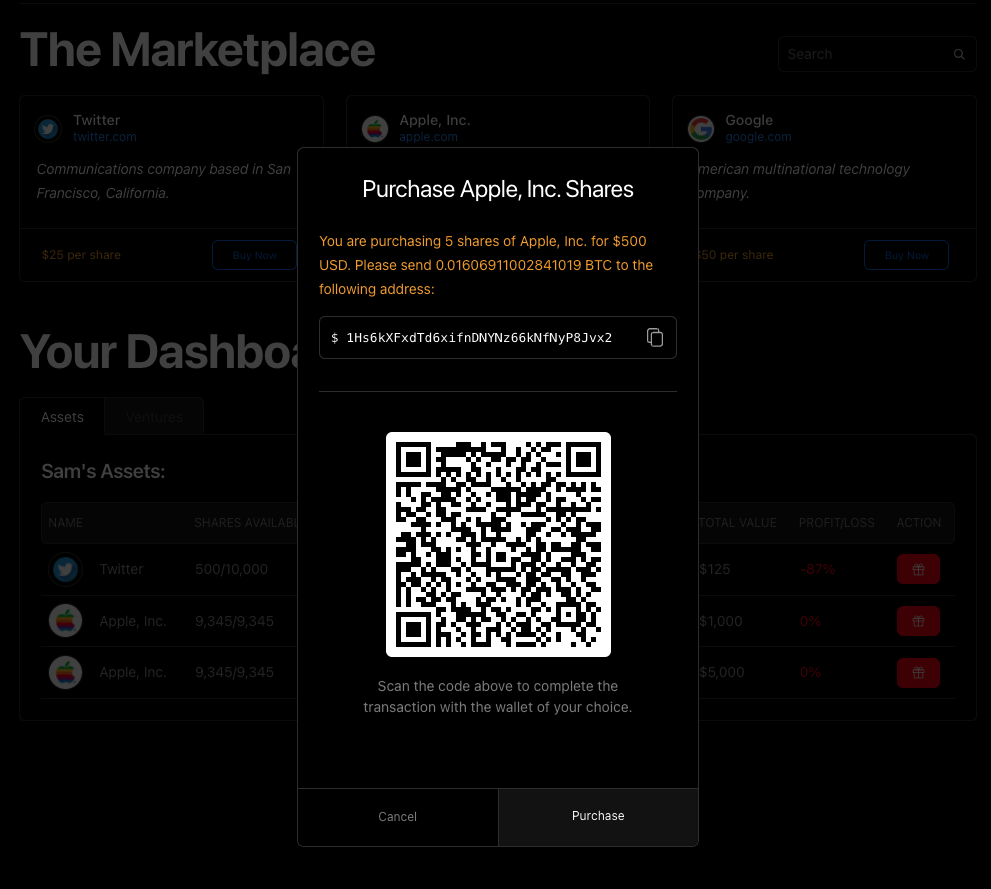Click the Search input field
Viewport: 991px width, 889px height.
click(x=860, y=54)
